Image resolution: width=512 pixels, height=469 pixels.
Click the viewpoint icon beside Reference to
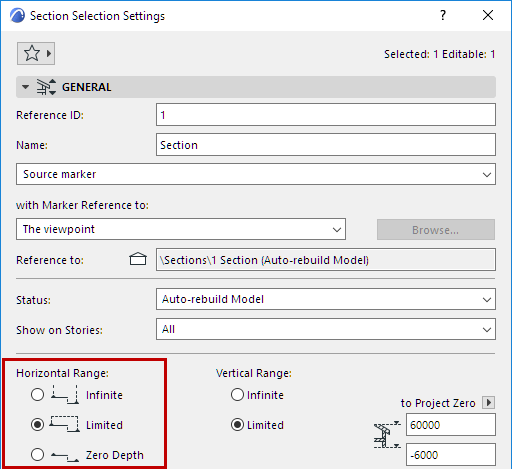tap(138, 259)
